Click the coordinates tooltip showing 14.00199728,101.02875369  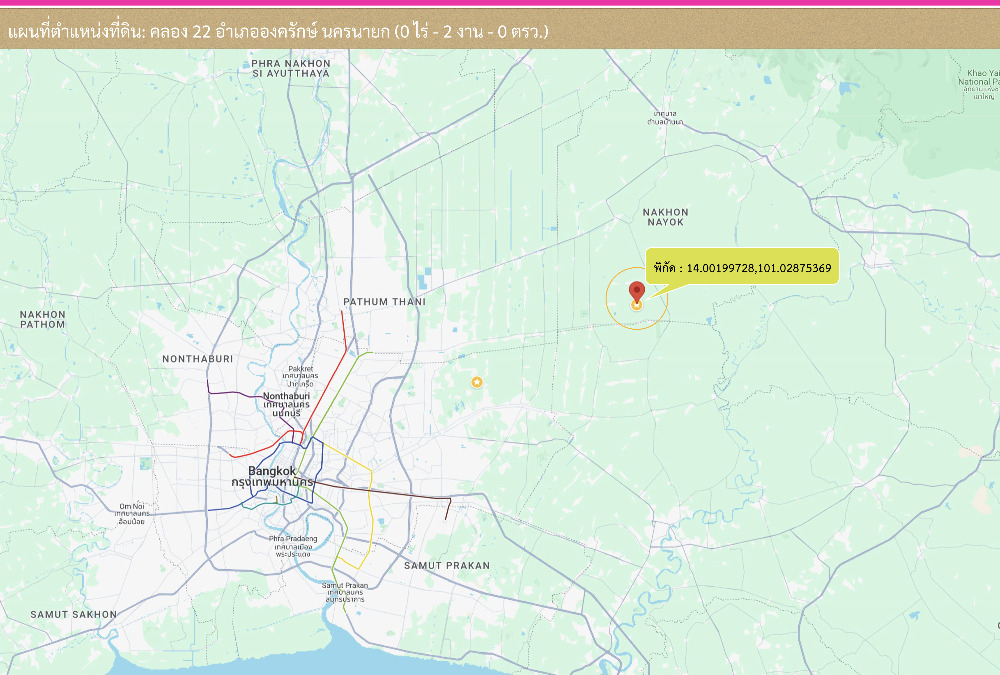click(742, 267)
